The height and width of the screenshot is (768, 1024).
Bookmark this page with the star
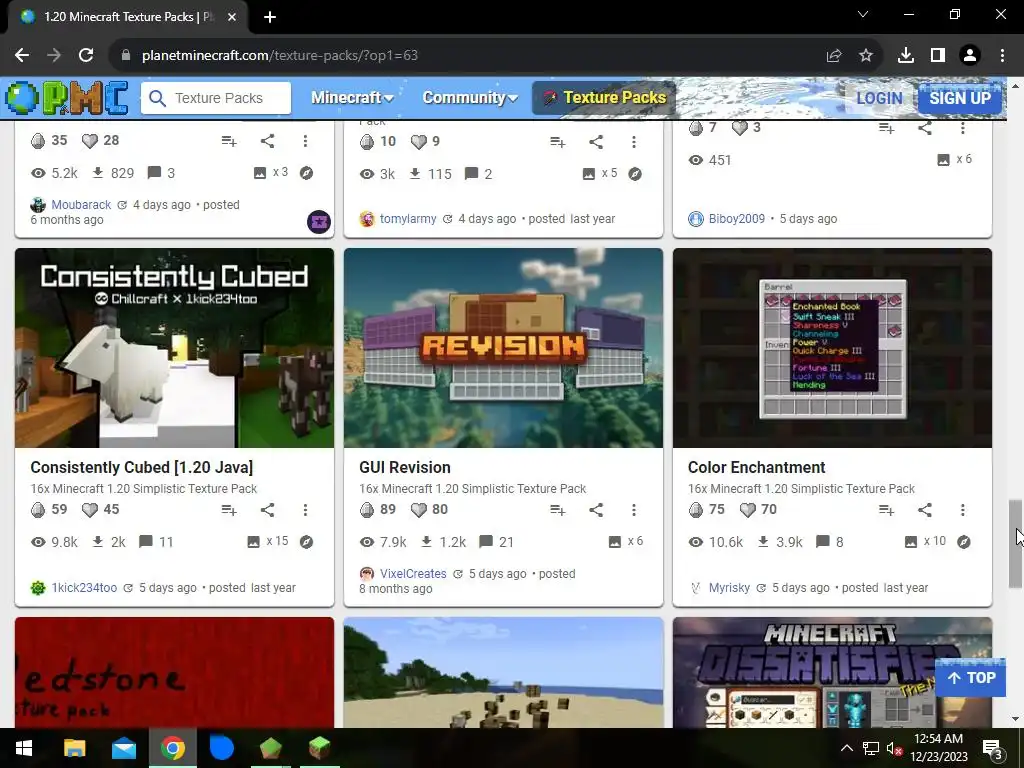pos(866,56)
